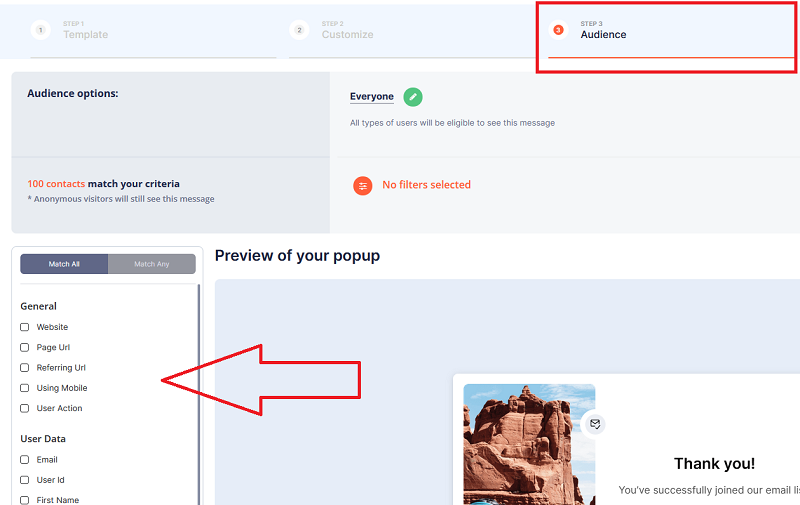Image resolution: width=800 pixels, height=505 pixels.
Task: Check the Page Url filter
Action: point(25,347)
